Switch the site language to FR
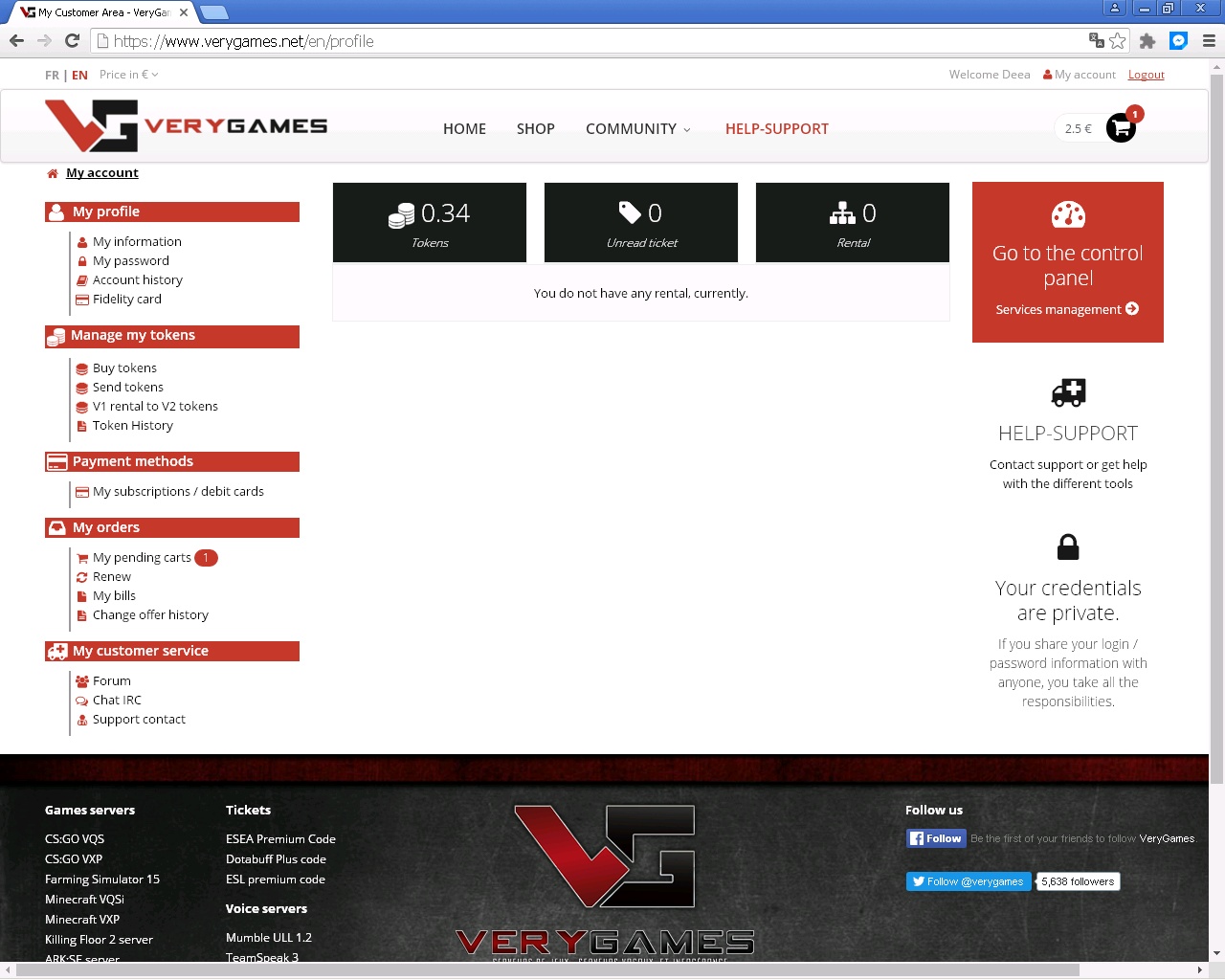 click(x=52, y=75)
